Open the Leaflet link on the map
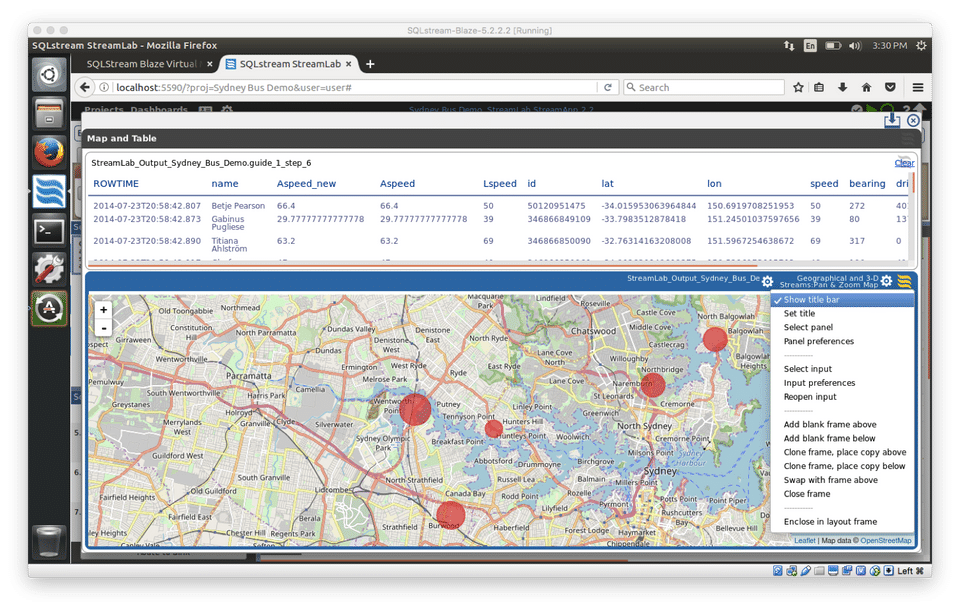The image size is (960, 611). pyautogui.click(x=804, y=541)
